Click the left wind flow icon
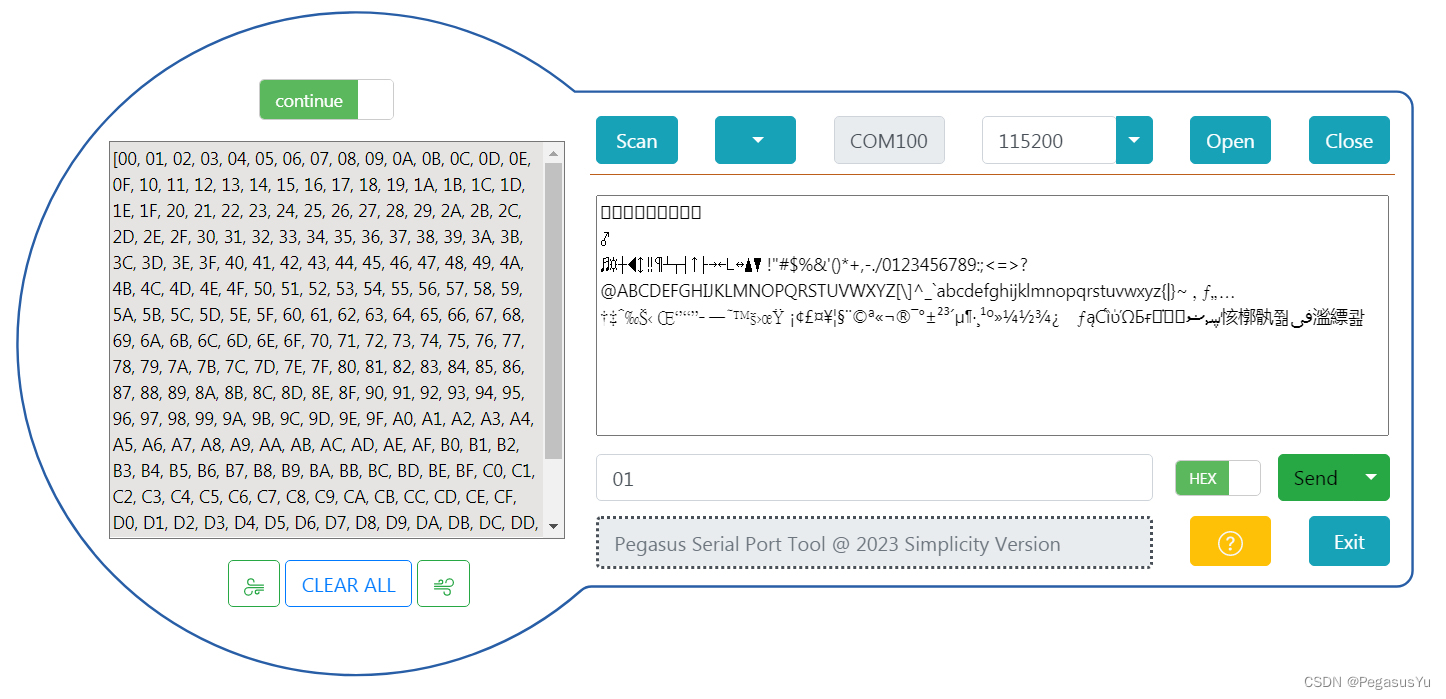This screenshot has height=699, width=1446. tap(254, 583)
